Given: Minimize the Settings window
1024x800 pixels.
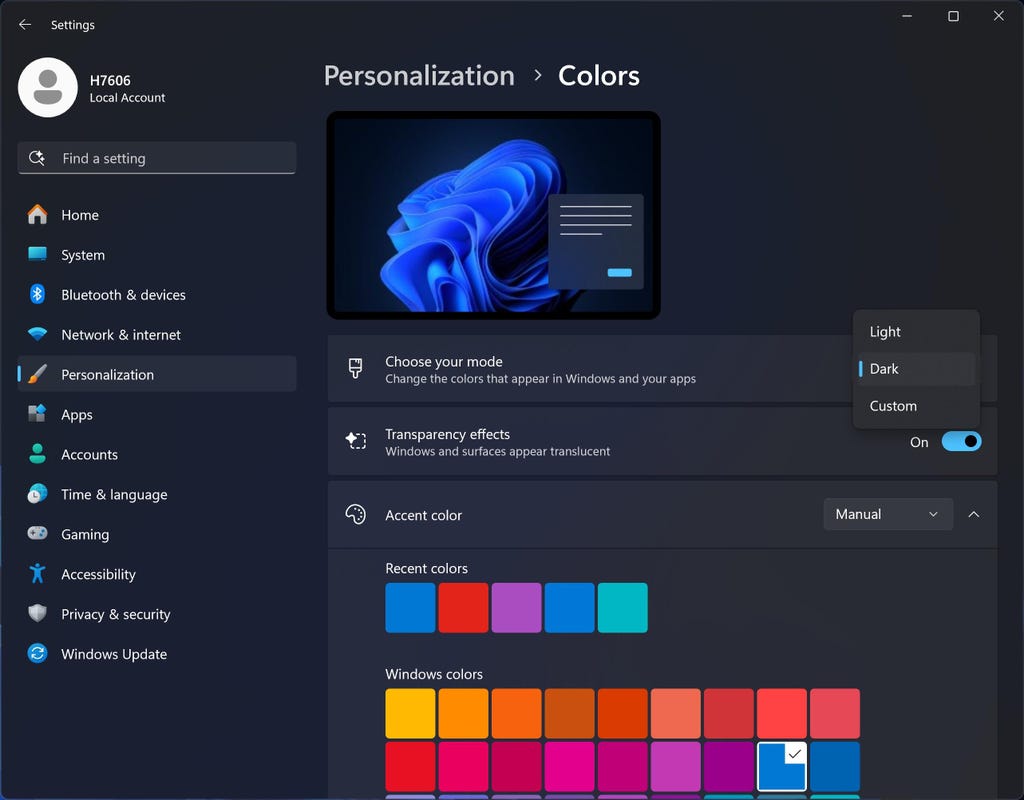Looking at the screenshot, I should pyautogui.click(x=907, y=16).
